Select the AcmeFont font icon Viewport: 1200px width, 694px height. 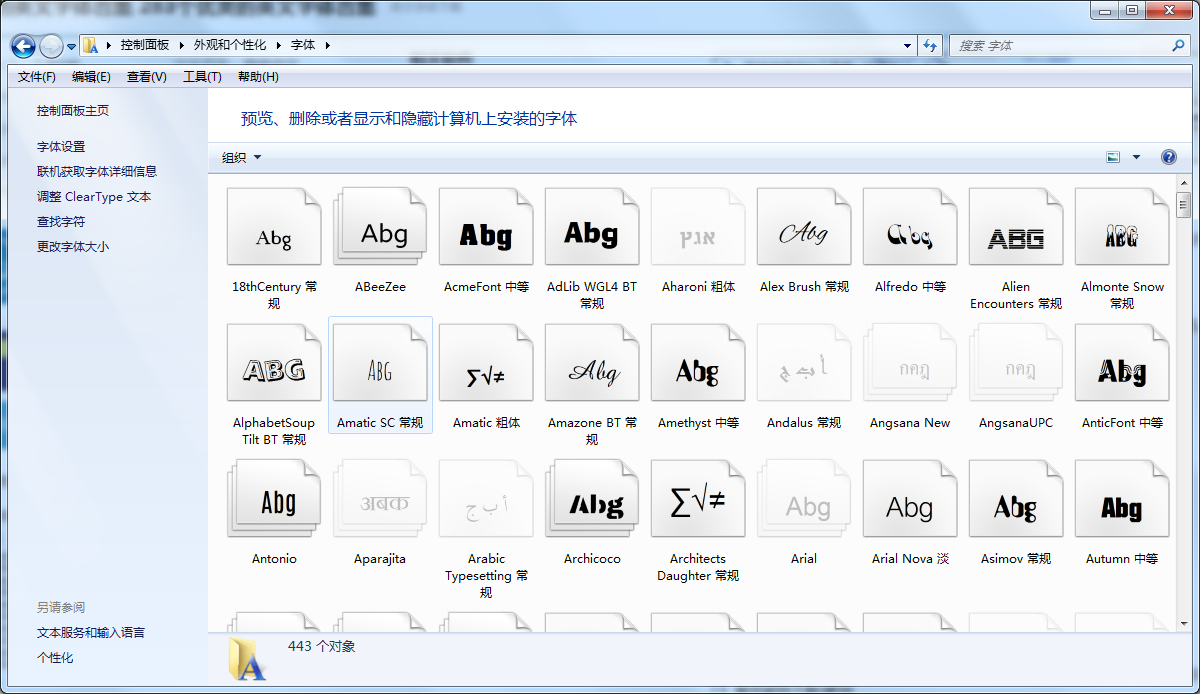[x=486, y=227]
